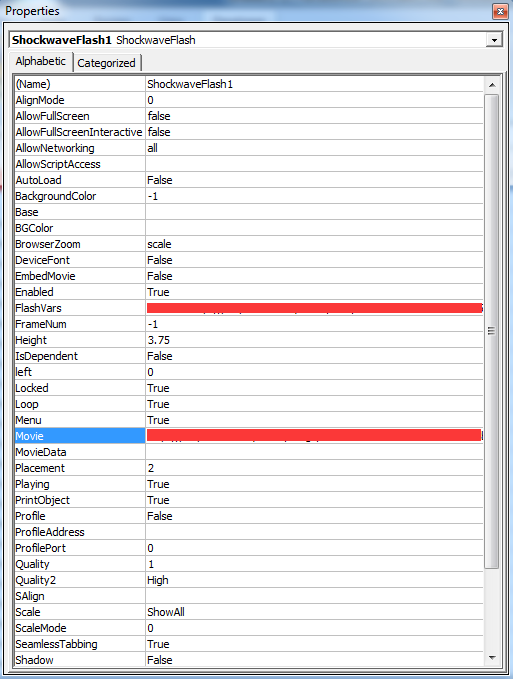513x679 pixels.
Task: Click AllowNetworking value all
Action: [x=314, y=148]
